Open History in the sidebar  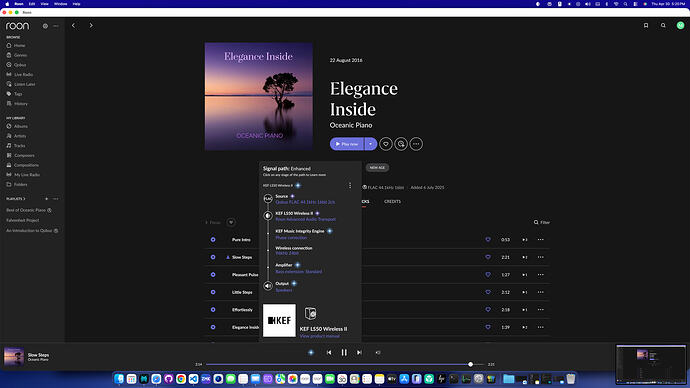17,103
